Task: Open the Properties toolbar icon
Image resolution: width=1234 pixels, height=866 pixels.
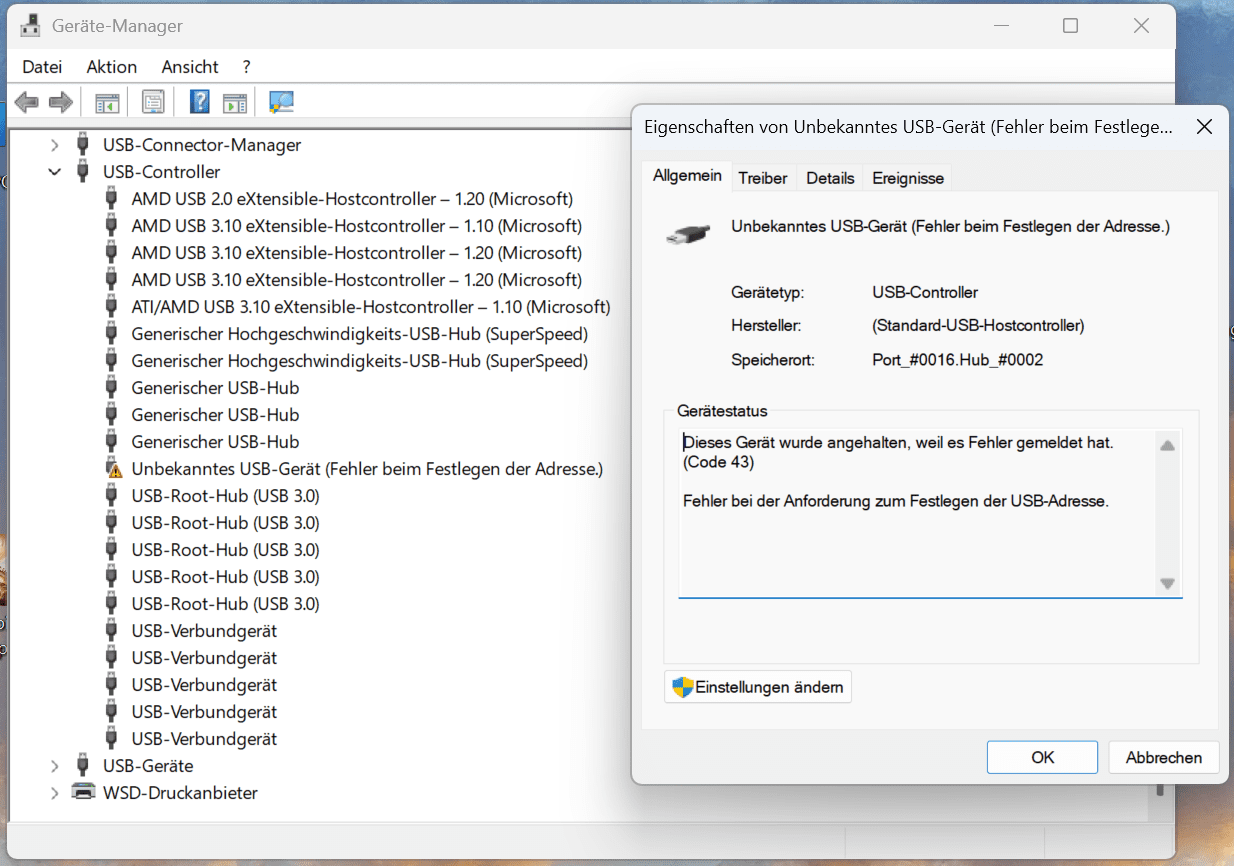Action: tap(153, 102)
